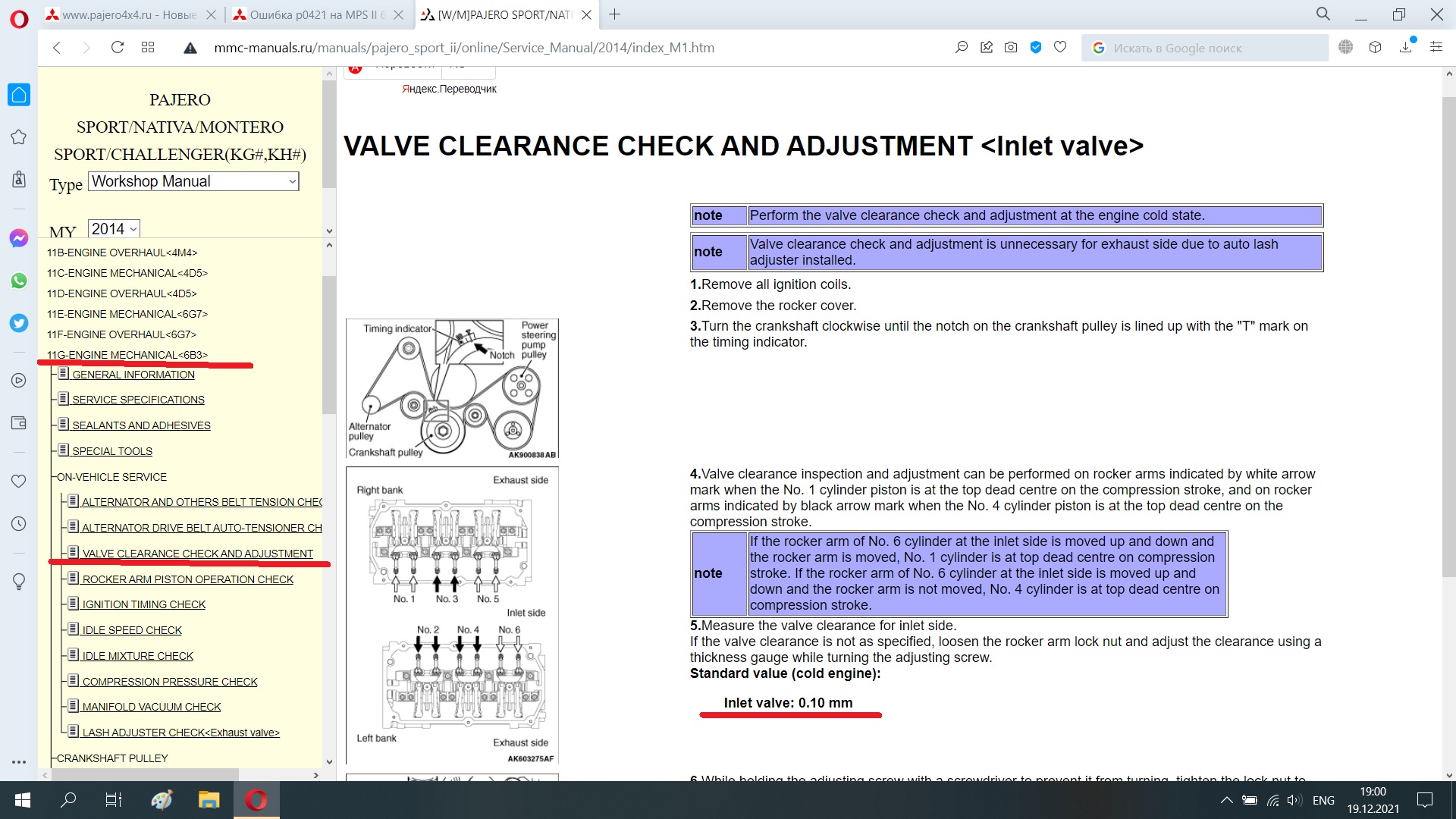Click the snapshot camera icon in the address bar
Screen dimensions: 1456x819
pyautogui.click(x=1011, y=48)
